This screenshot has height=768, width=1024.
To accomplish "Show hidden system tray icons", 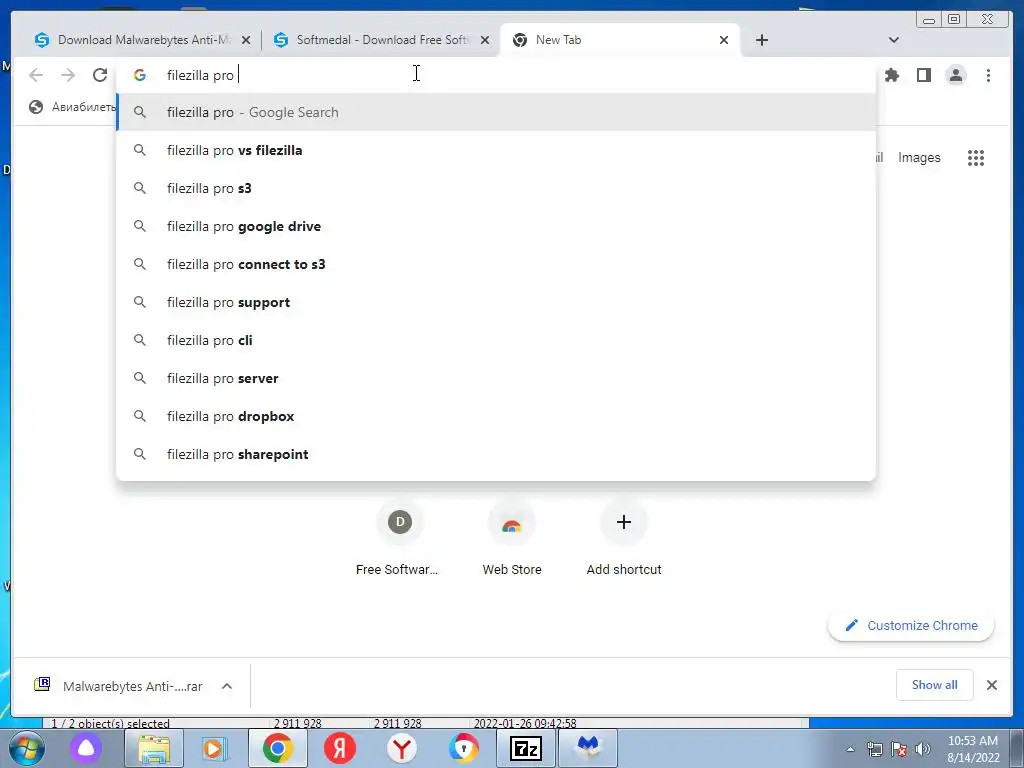I will (850, 749).
